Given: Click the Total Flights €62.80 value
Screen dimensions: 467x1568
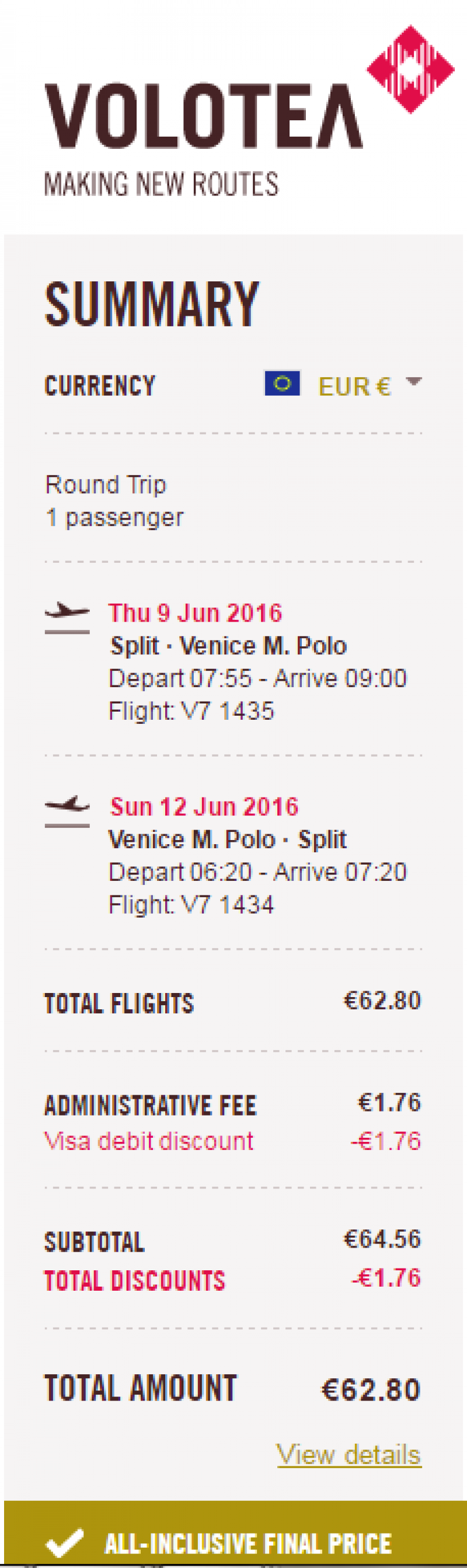Looking at the screenshot, I should pyautogui.click(x=382, y=1001).
